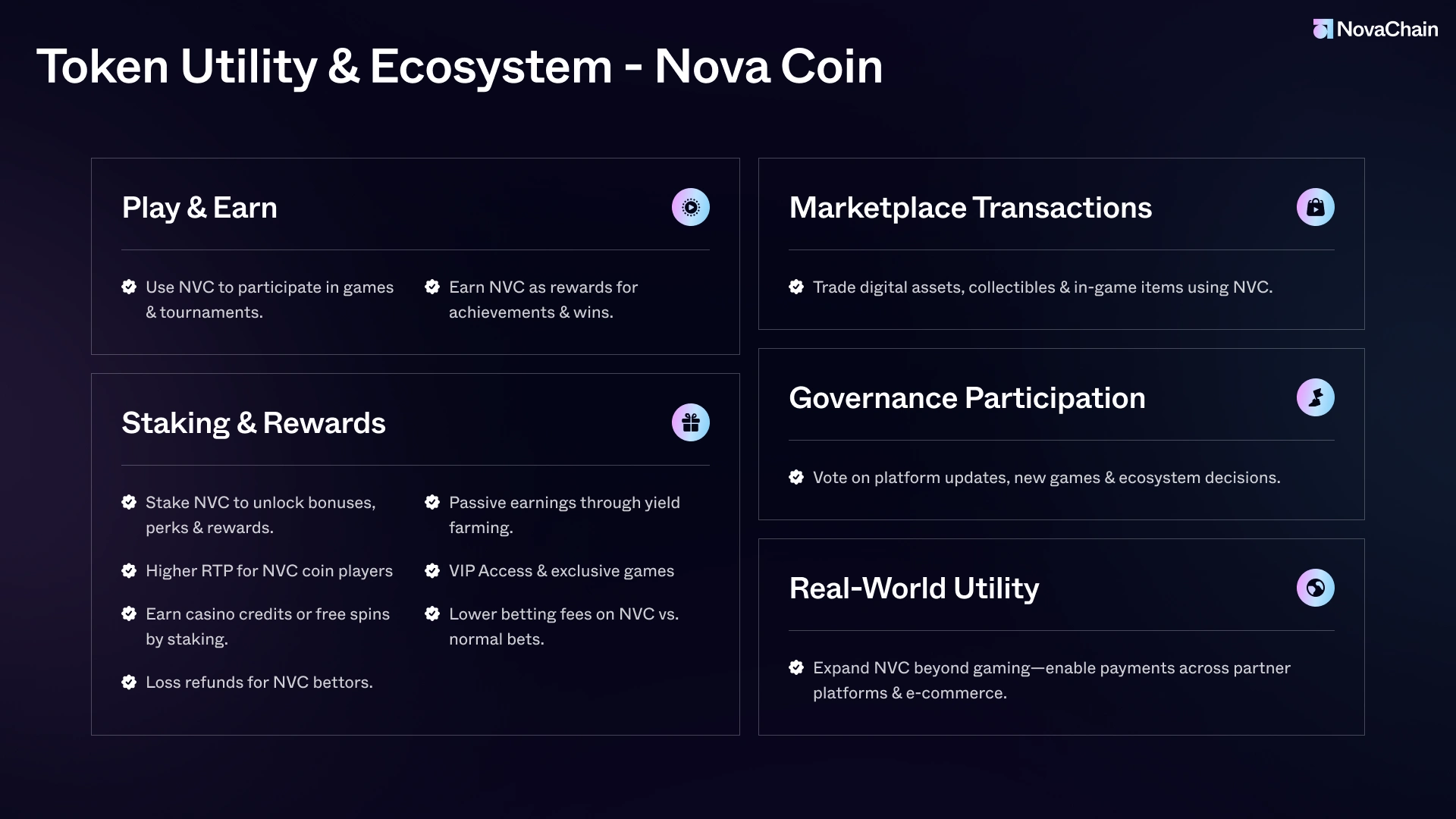1456x819 pixels.
Task: Click the 'Staking & Rewards' card heading
Action: 253,423
